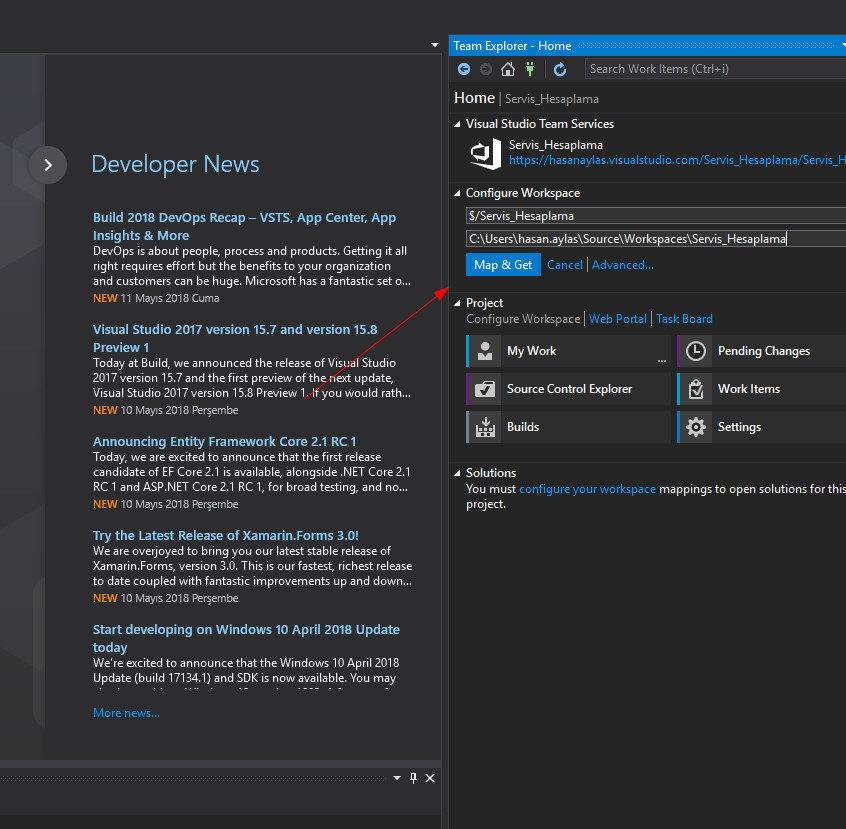846x829 pixels.
Task: Select the Servis_Hesaplama project name text
Action: point(555,145)
